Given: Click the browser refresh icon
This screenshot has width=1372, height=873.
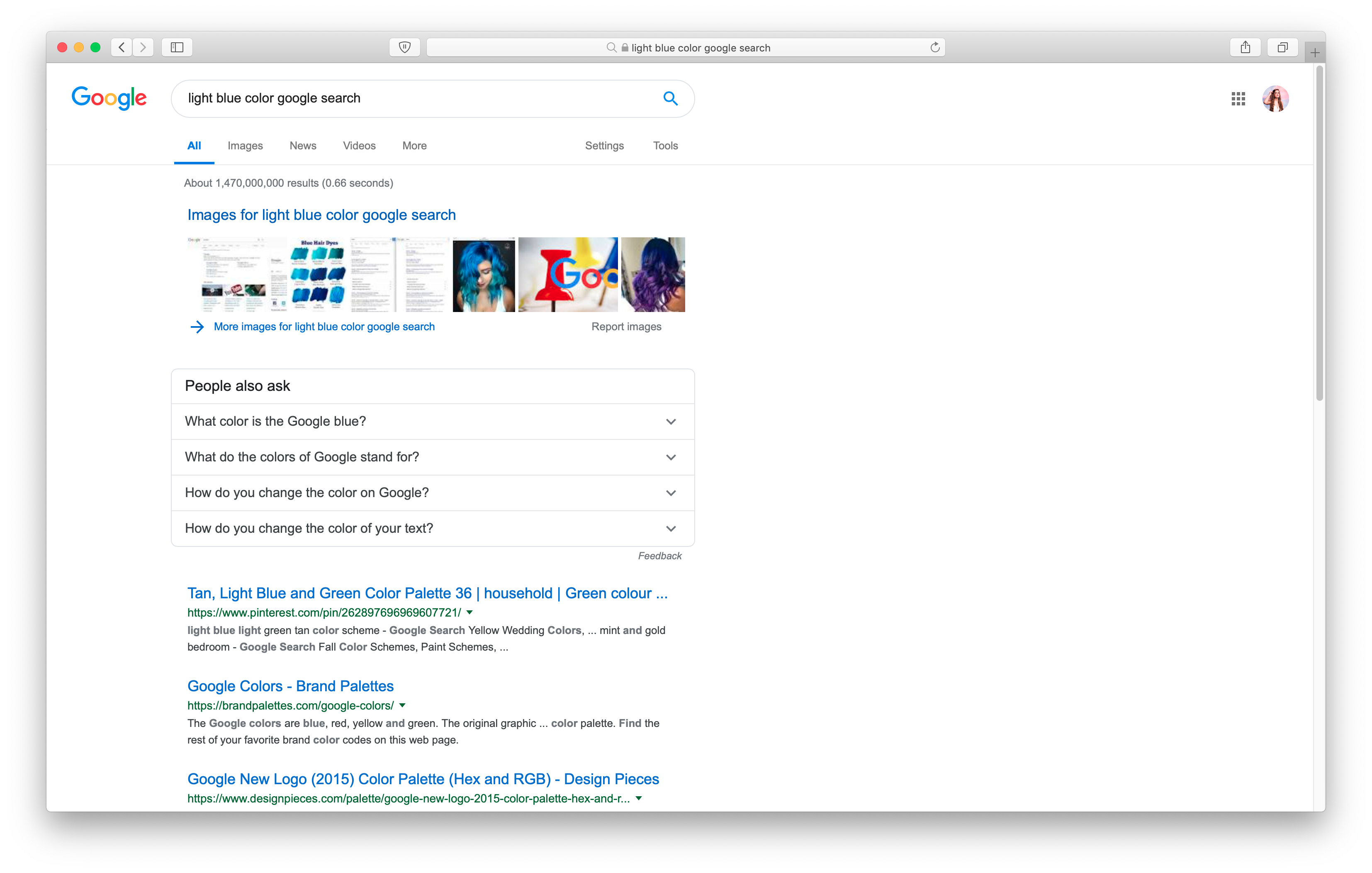Looking at the screenshot, I should tap(934, 47).
